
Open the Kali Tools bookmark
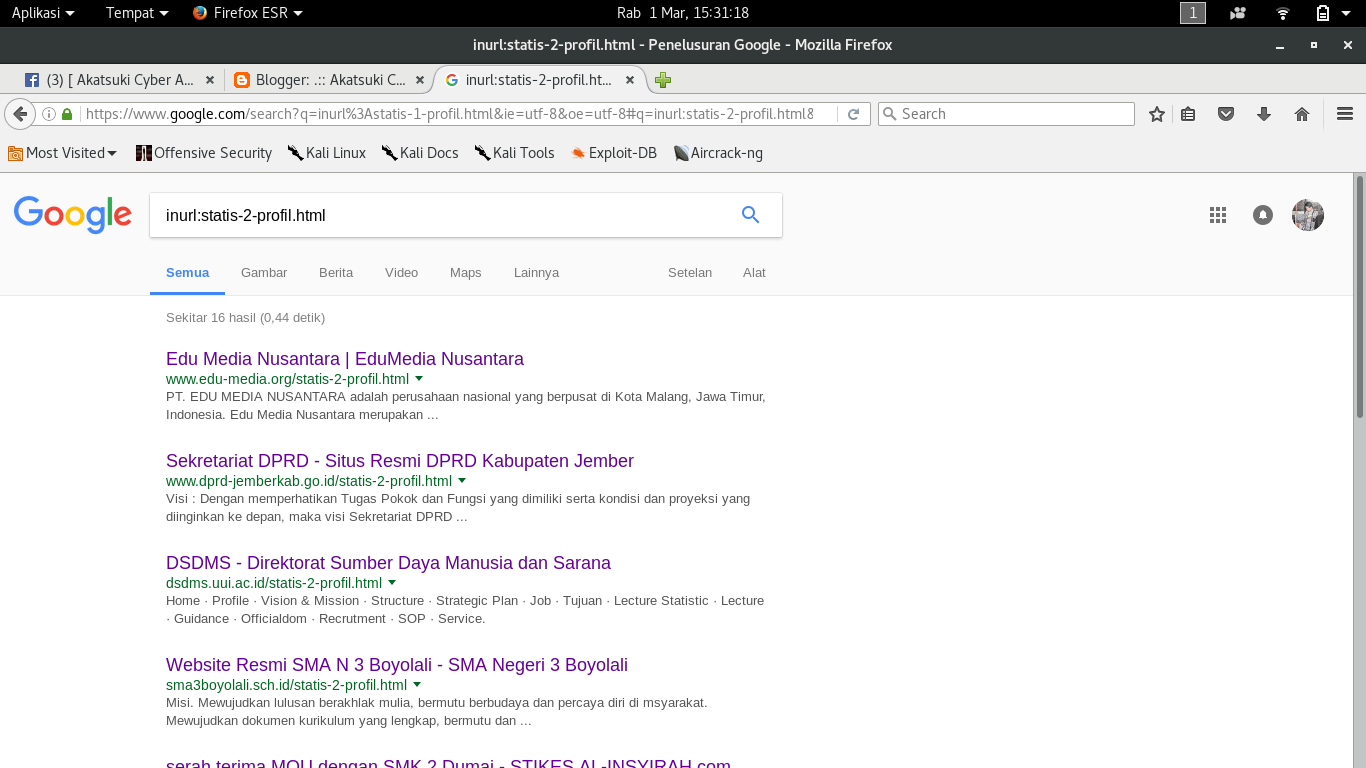click(514, 153)
